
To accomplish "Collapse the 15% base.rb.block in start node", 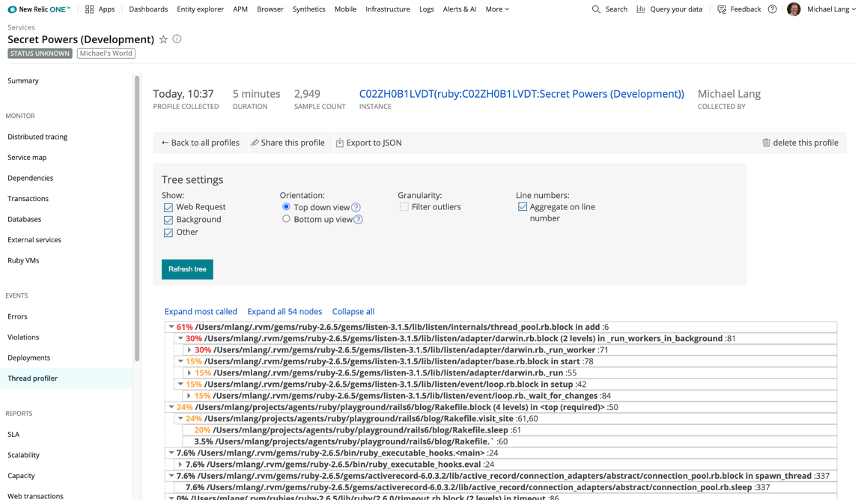I will point(180,361).
